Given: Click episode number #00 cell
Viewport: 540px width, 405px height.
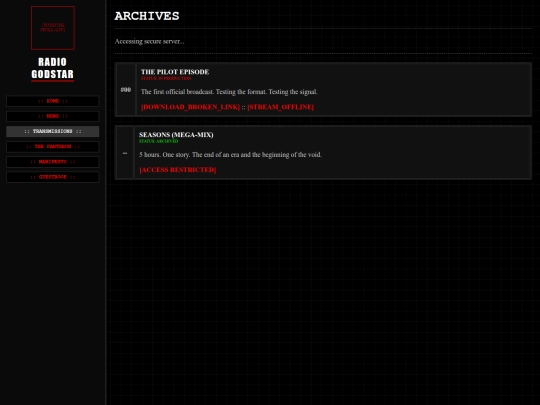Looking at the screenshot, I should coord(126,90).
